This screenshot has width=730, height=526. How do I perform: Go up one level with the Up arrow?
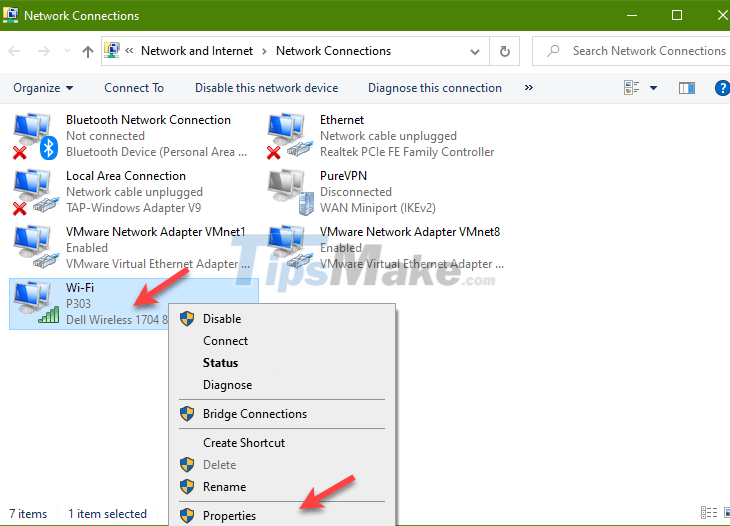(x=88, y=51)
